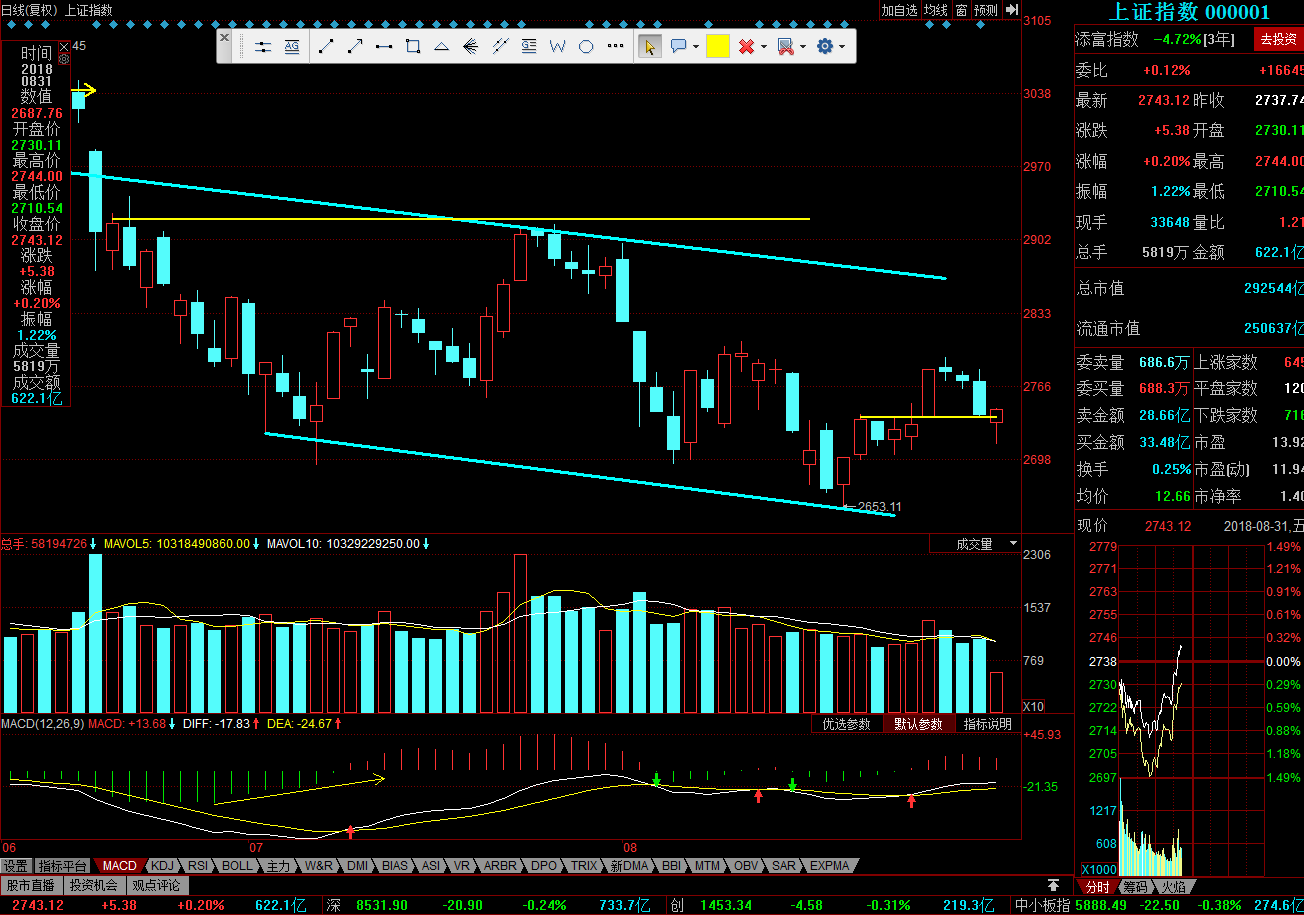Click the screenshot scissors tool icon
Image resolution: width=1304 pixels, height=915 pixels.
click(785, 46)
